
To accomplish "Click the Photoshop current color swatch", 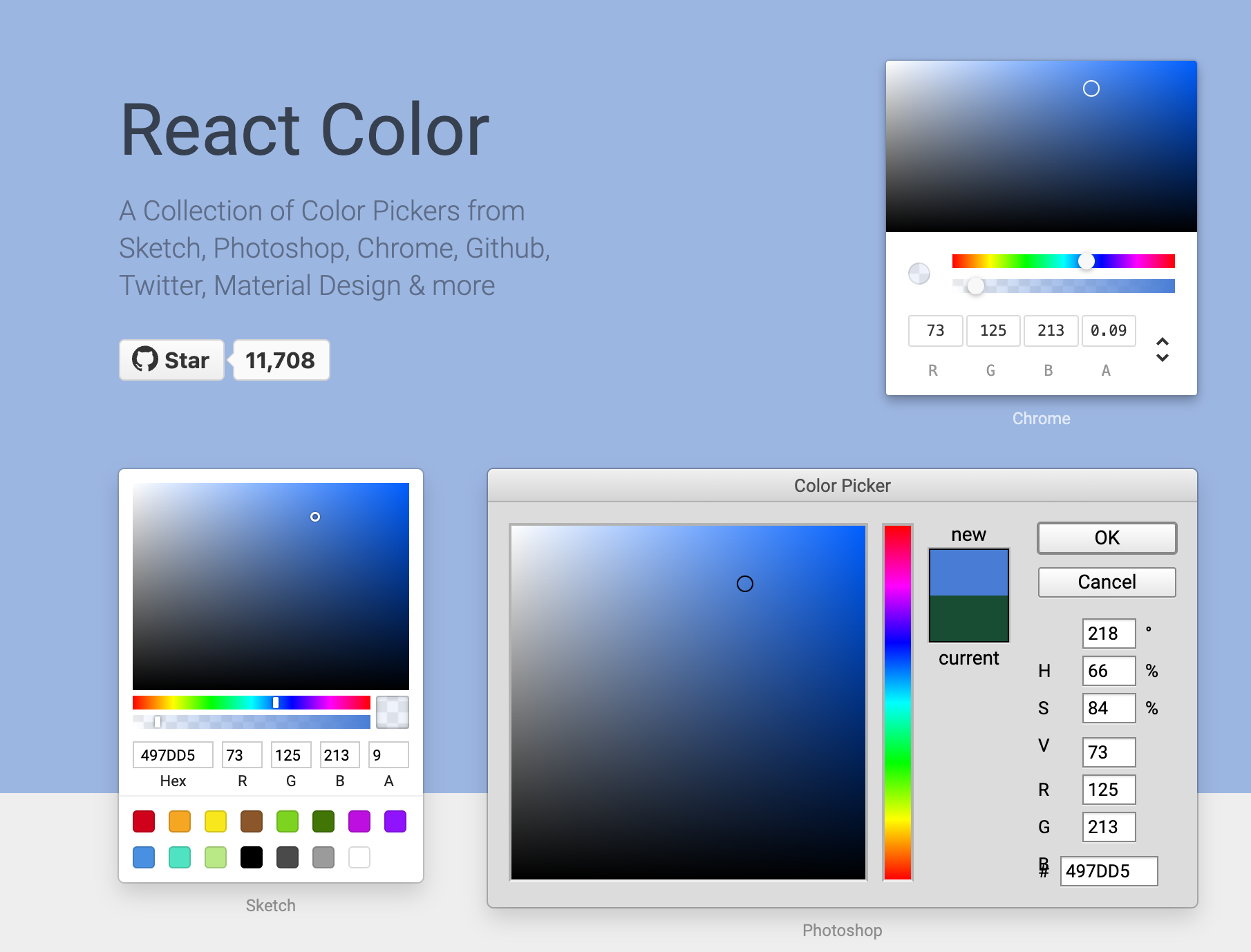I will click(x=969, y=618).
